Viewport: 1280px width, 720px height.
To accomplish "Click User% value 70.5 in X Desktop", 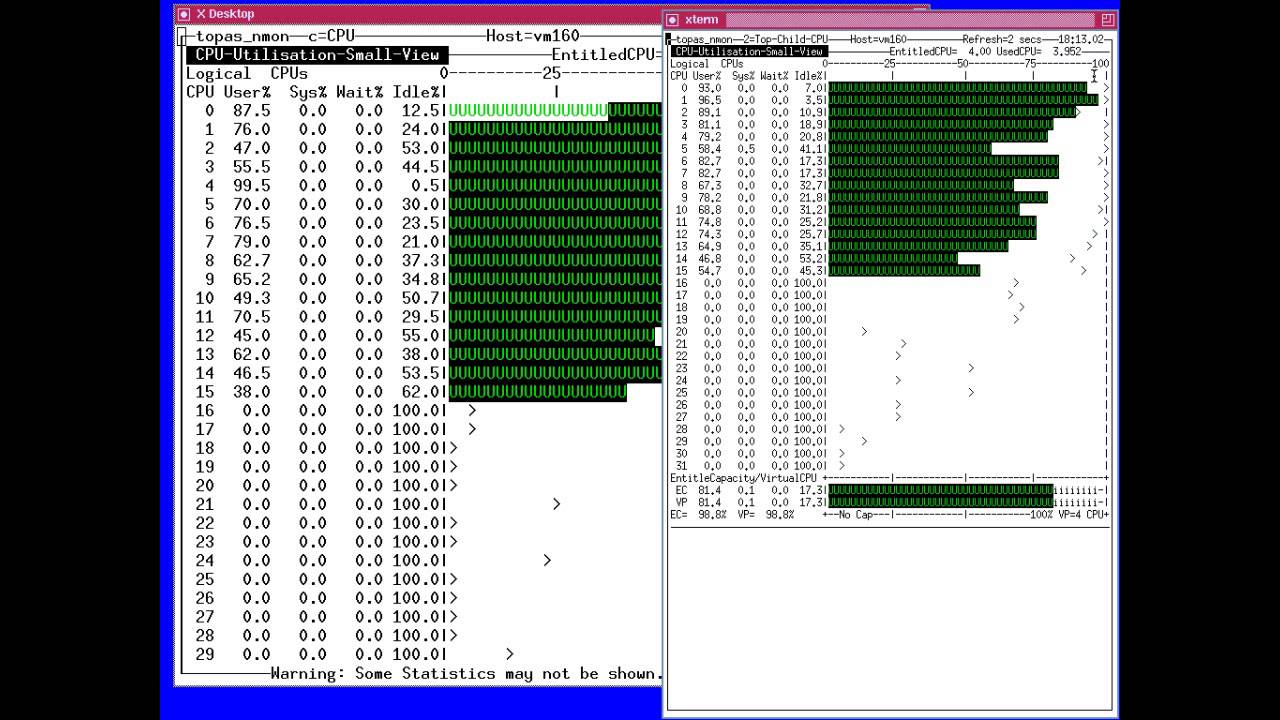I will click(x=251, y=317).
